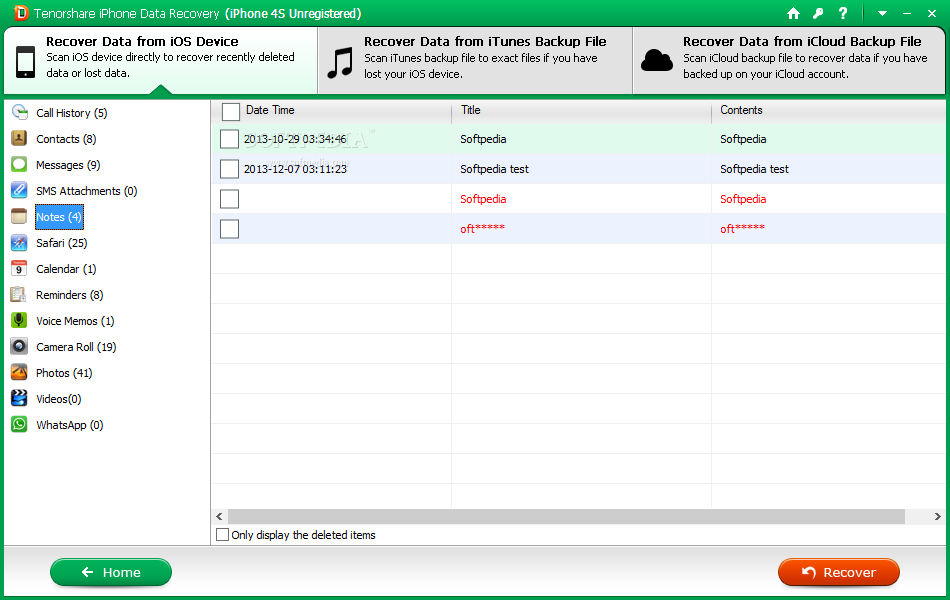This screenshot has width=950, height=600.
Task: Select Camera Roll (19) category
Action: coord(76,347)
